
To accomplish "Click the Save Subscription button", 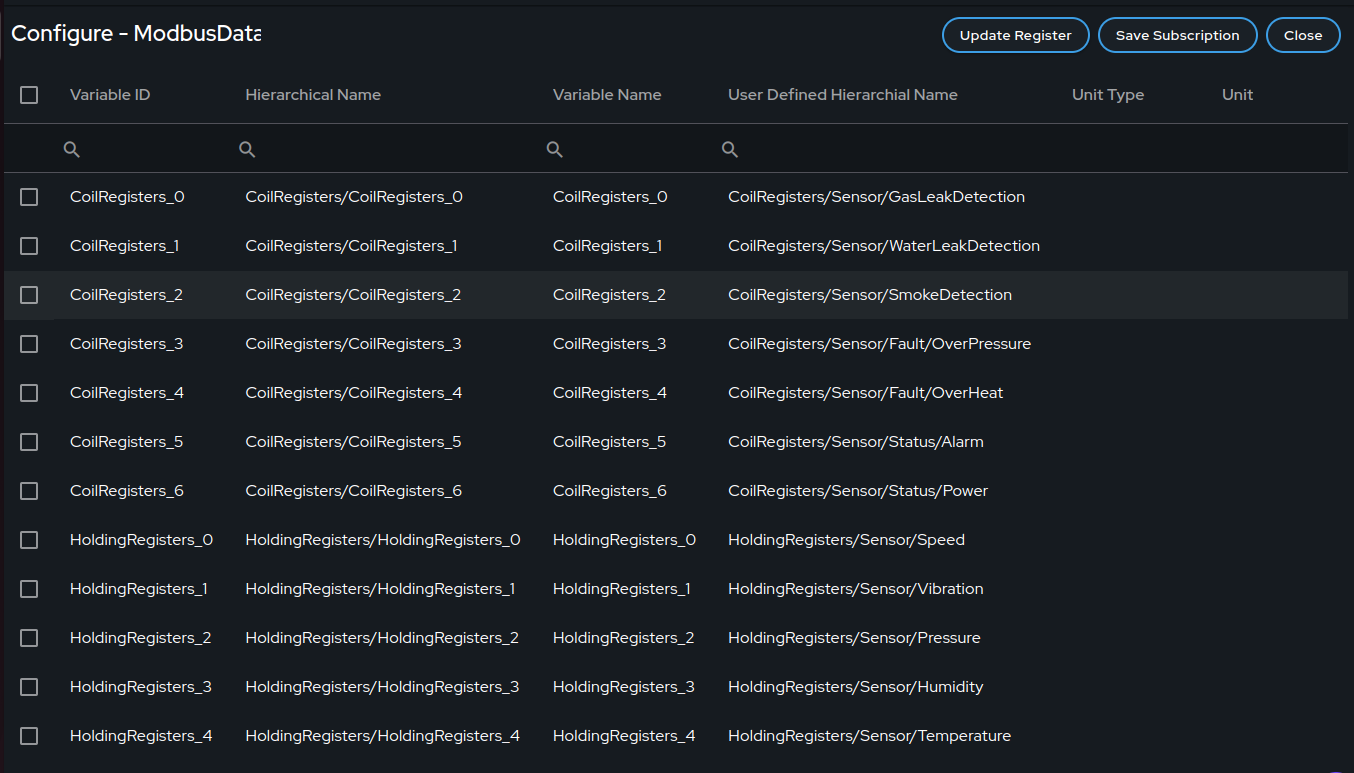I will 1177,35.
